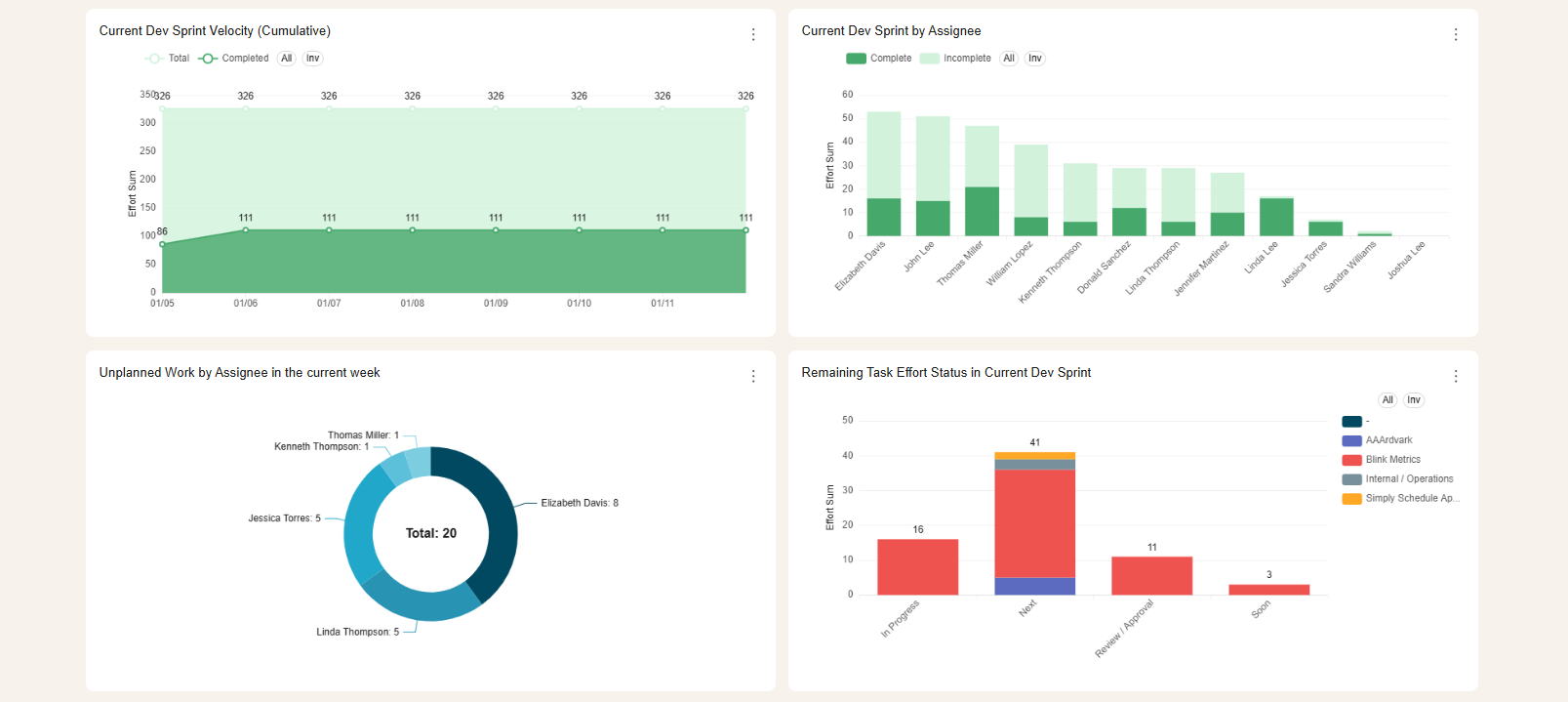Click All button in Sprint by Assignee legend
The width and height of the screenshot is (1568, 702).
pos(1009,59)
